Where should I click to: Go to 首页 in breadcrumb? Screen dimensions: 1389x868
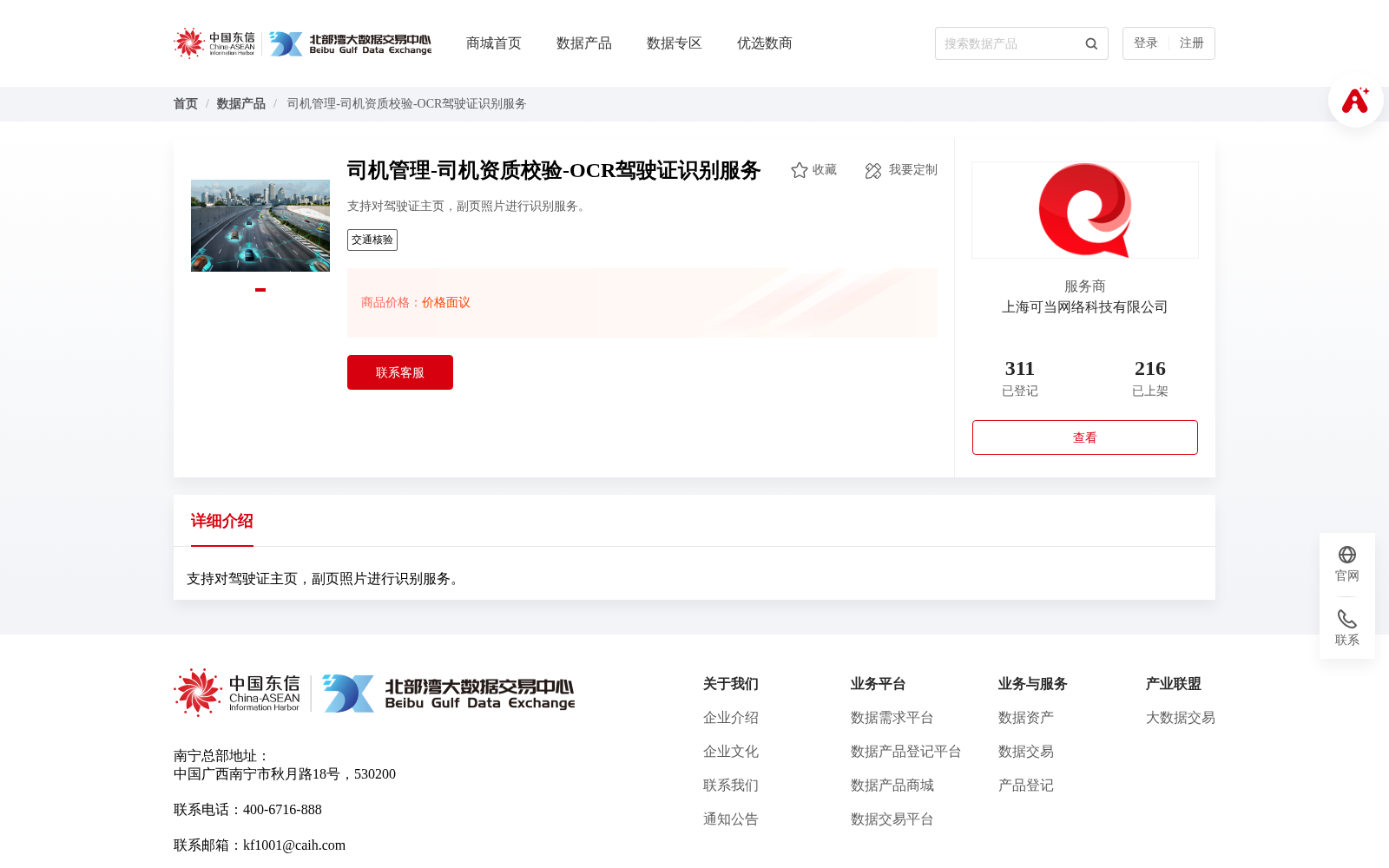tap(186, 104)
